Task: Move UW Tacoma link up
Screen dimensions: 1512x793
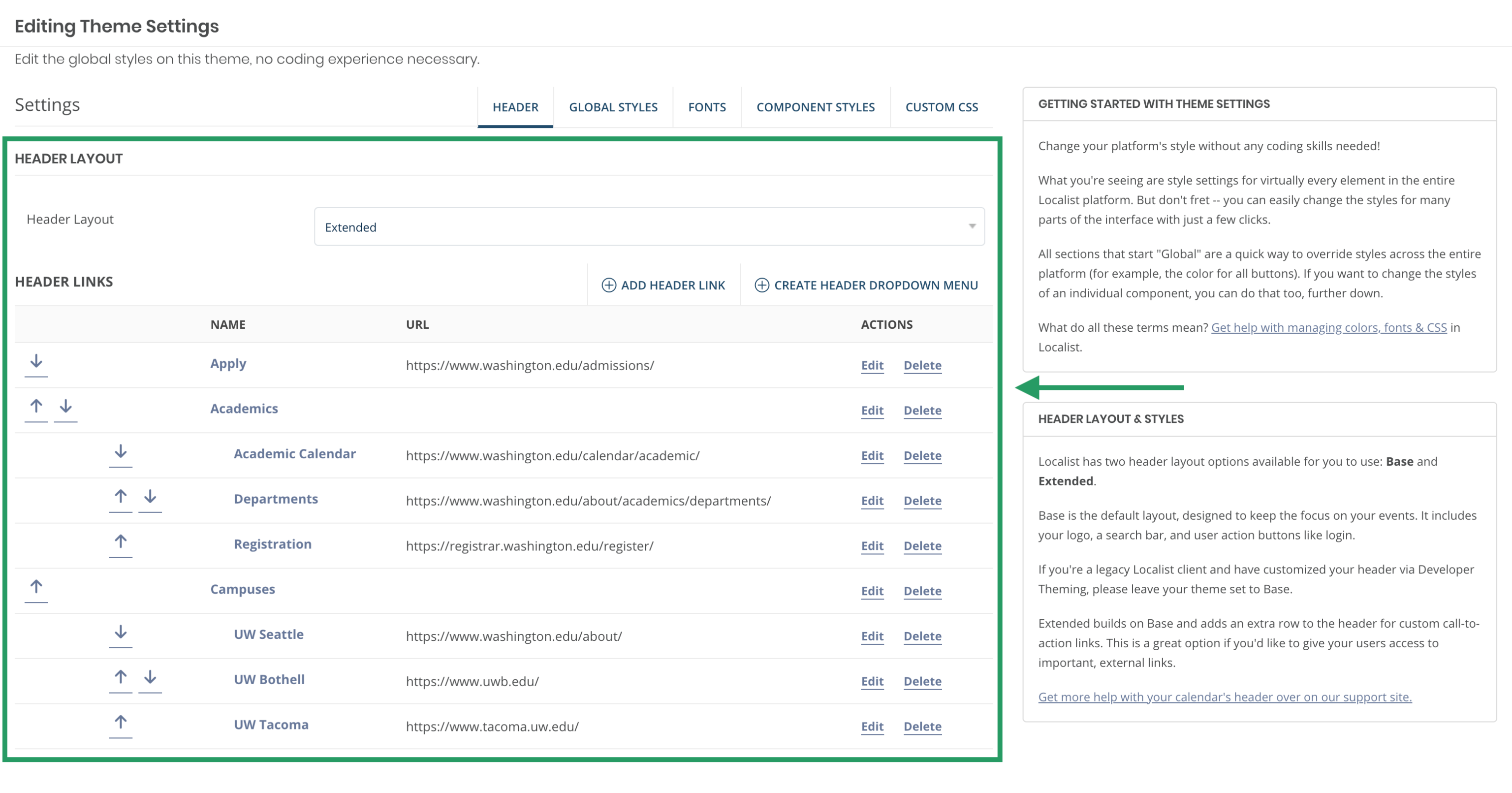Action: pyautogui.click(x=120, y=723)
